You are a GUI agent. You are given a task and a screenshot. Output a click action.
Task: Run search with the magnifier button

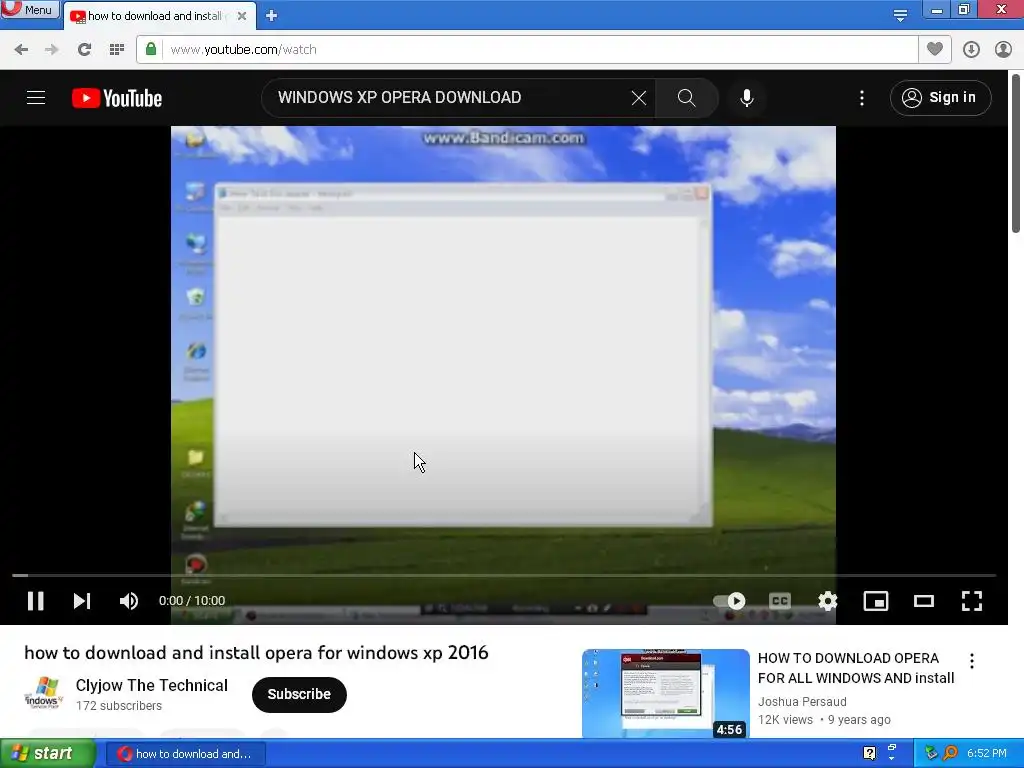click(x=686, y=98)
